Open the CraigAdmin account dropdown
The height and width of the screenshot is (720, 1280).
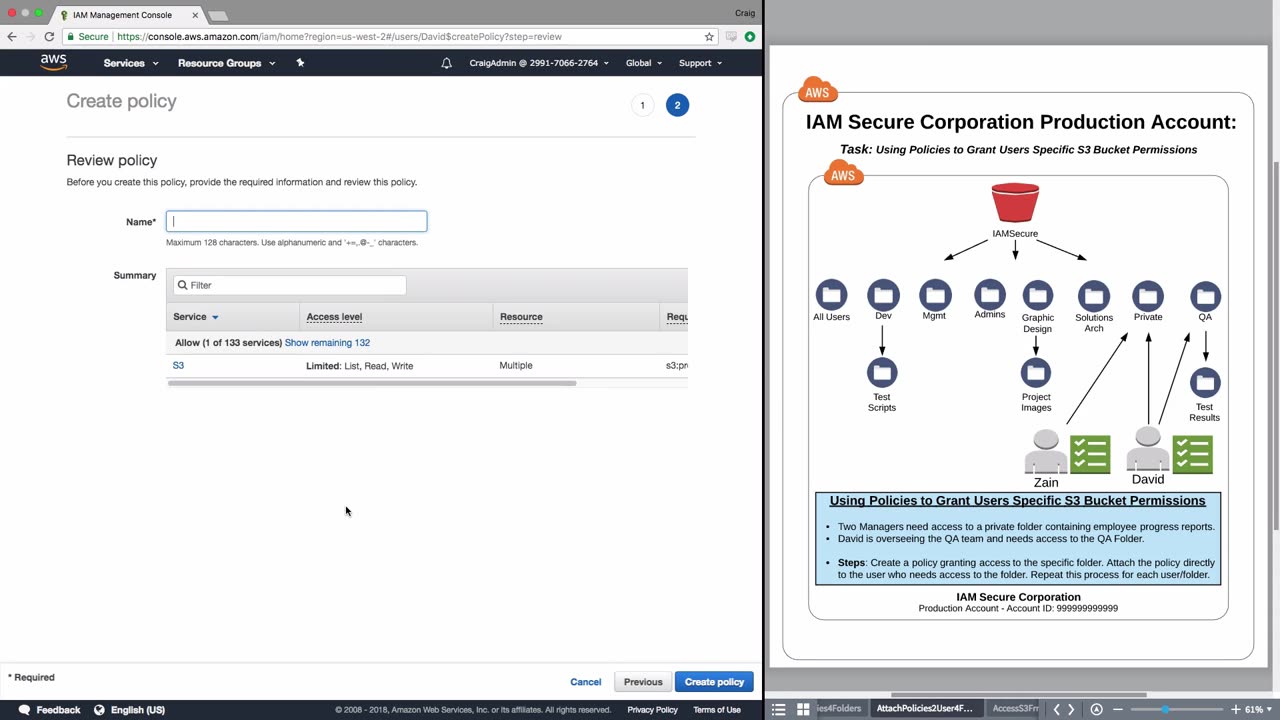[539, 63]
